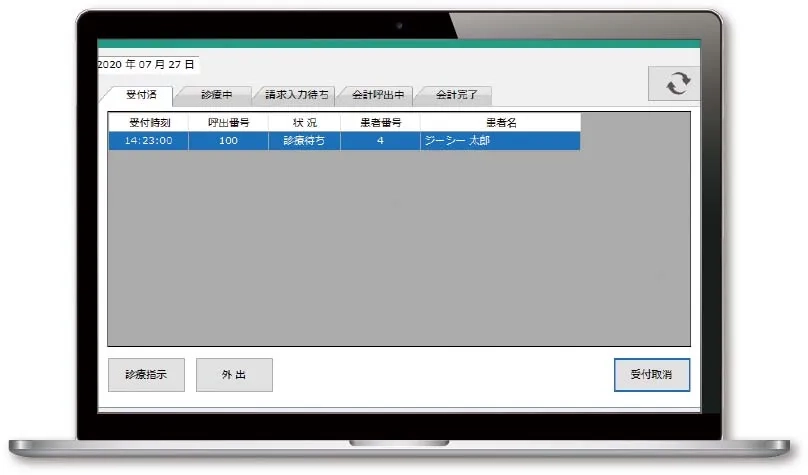Screen dimensions: 808x475
Task: Sort by 受付時刻 column header
Action: tap(148, 122)
